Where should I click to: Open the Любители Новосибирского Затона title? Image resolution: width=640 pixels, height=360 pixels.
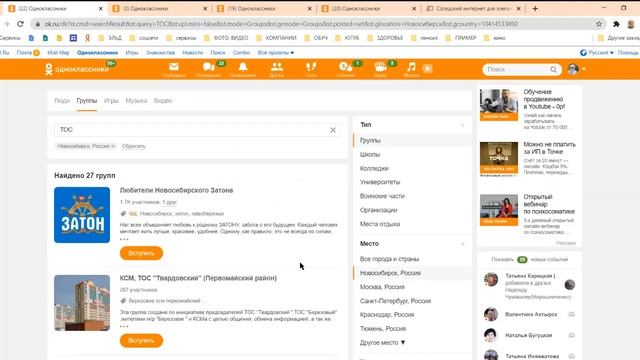176,190
